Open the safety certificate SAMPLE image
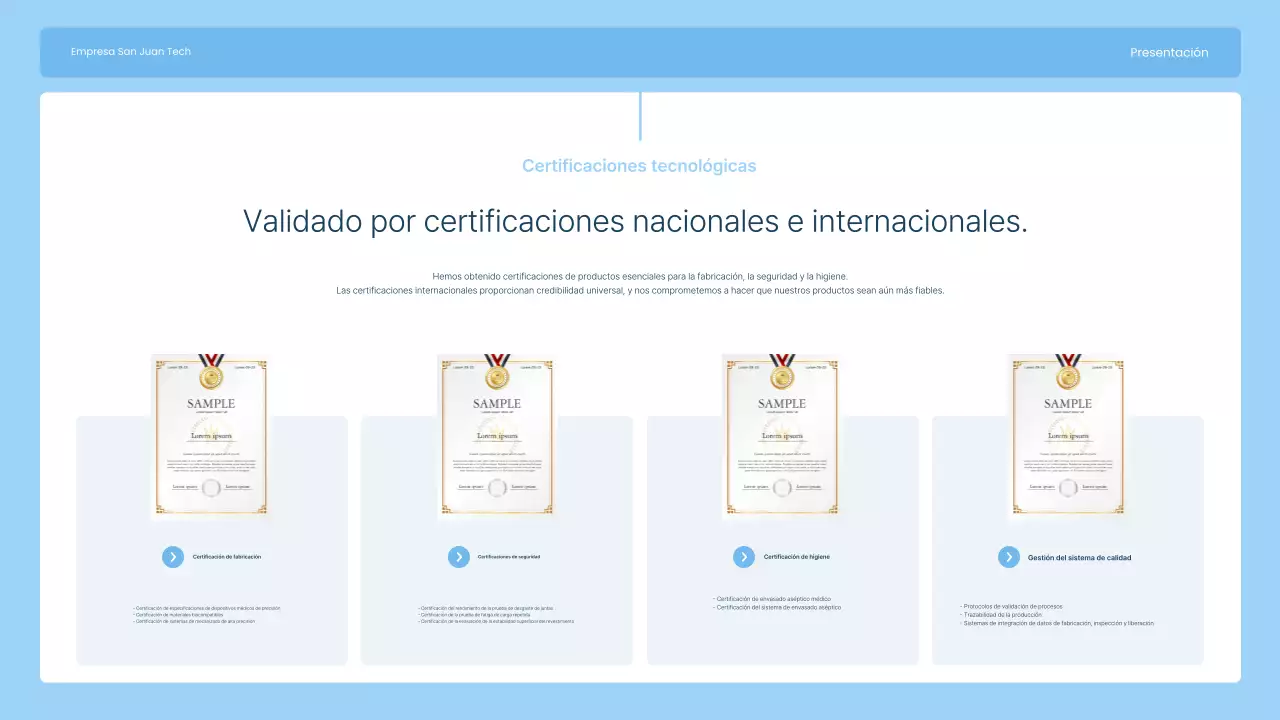This screenshot has width=1280, height=720. [496, 437]
